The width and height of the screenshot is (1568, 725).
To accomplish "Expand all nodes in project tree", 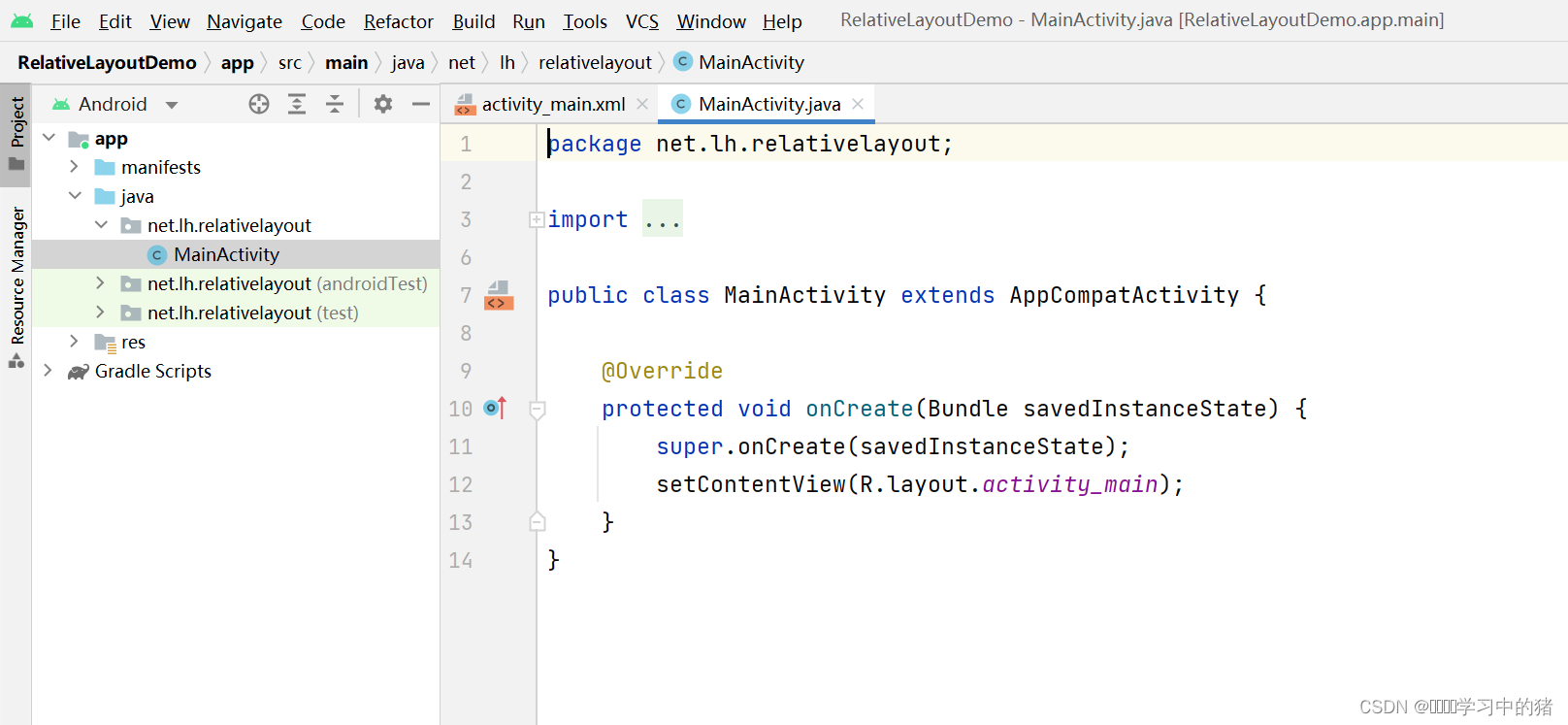I will [297, 104].
